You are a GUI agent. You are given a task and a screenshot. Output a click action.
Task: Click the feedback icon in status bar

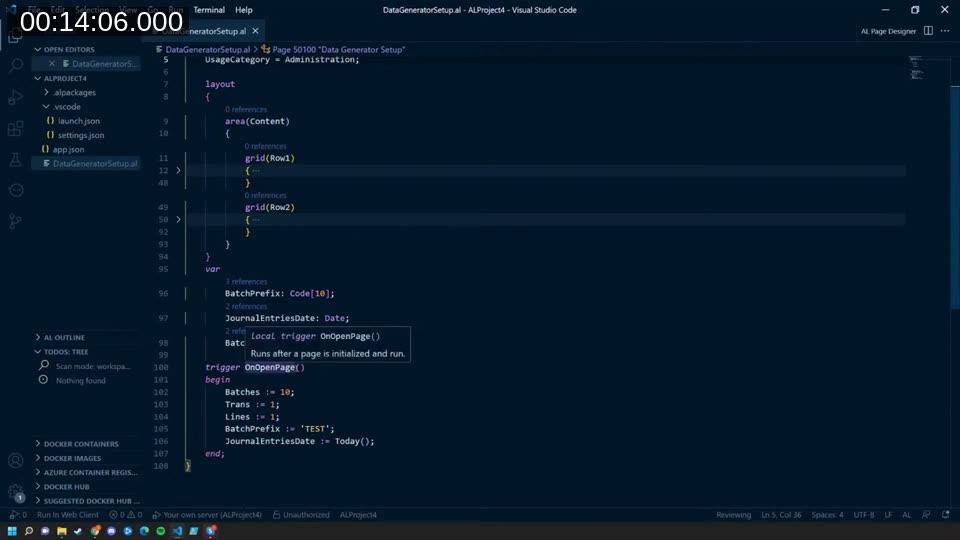pos(926,515)
